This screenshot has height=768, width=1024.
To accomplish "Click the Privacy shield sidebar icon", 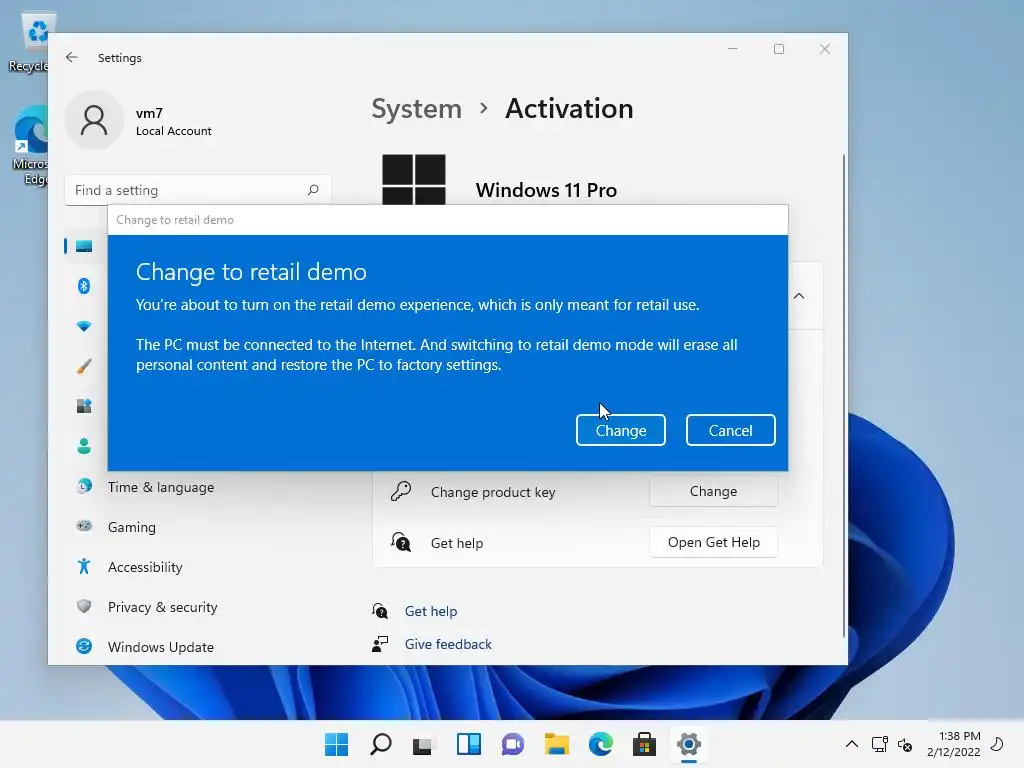I will 84,606.
